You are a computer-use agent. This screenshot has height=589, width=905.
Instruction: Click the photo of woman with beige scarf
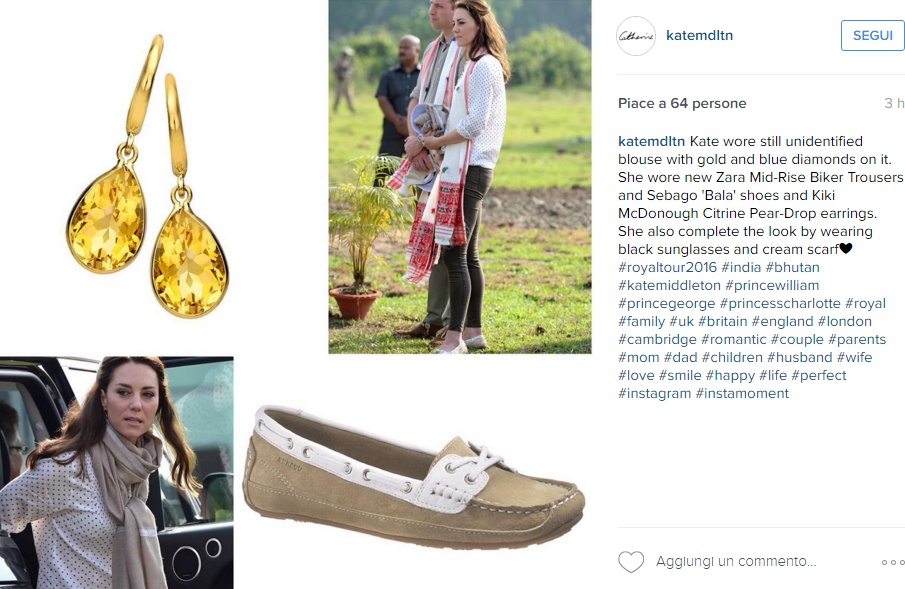117,473
